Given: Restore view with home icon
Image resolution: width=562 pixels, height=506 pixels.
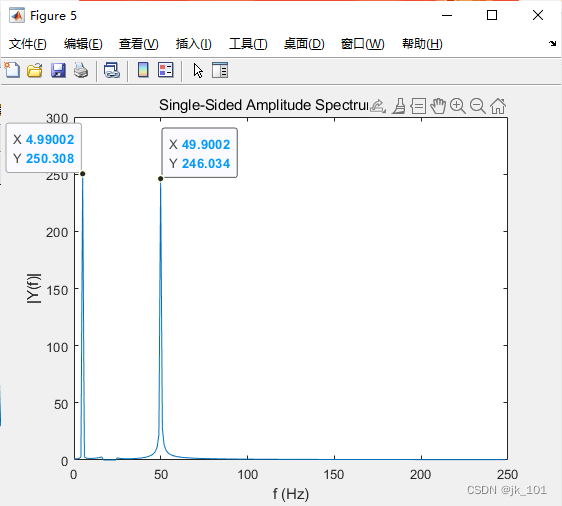Looking at the screenshot, I should [498, 106].
